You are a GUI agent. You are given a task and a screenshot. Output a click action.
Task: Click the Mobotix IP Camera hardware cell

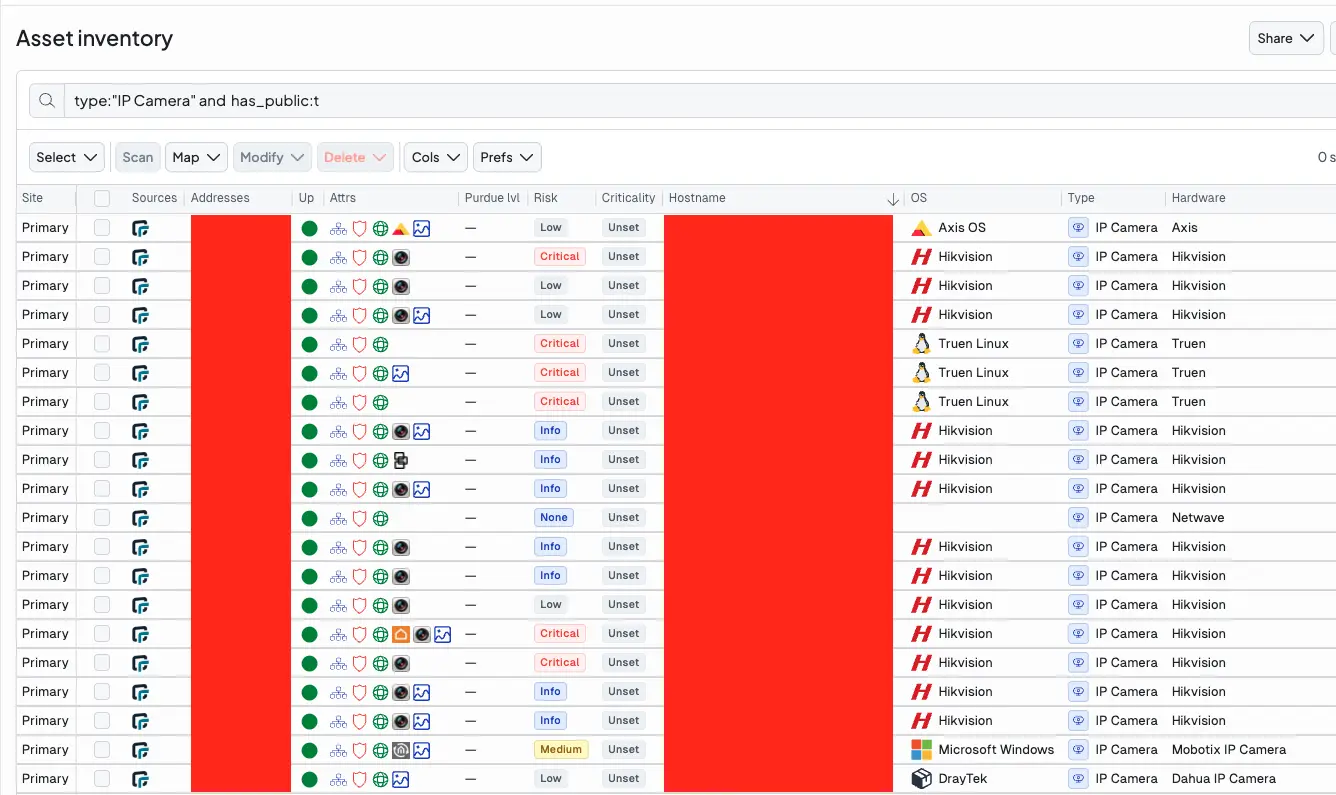pyautogui.click(x=1229, y=750)
